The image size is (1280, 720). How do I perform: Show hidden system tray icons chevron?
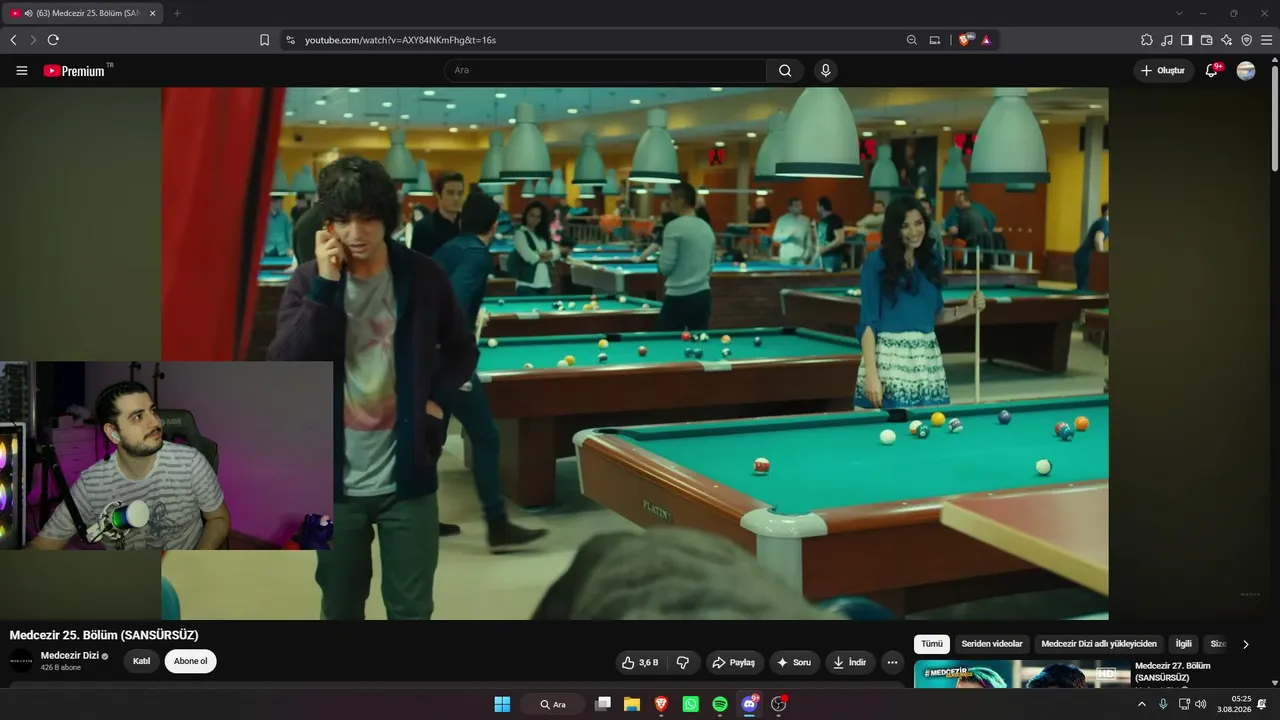pos(1142,704)
